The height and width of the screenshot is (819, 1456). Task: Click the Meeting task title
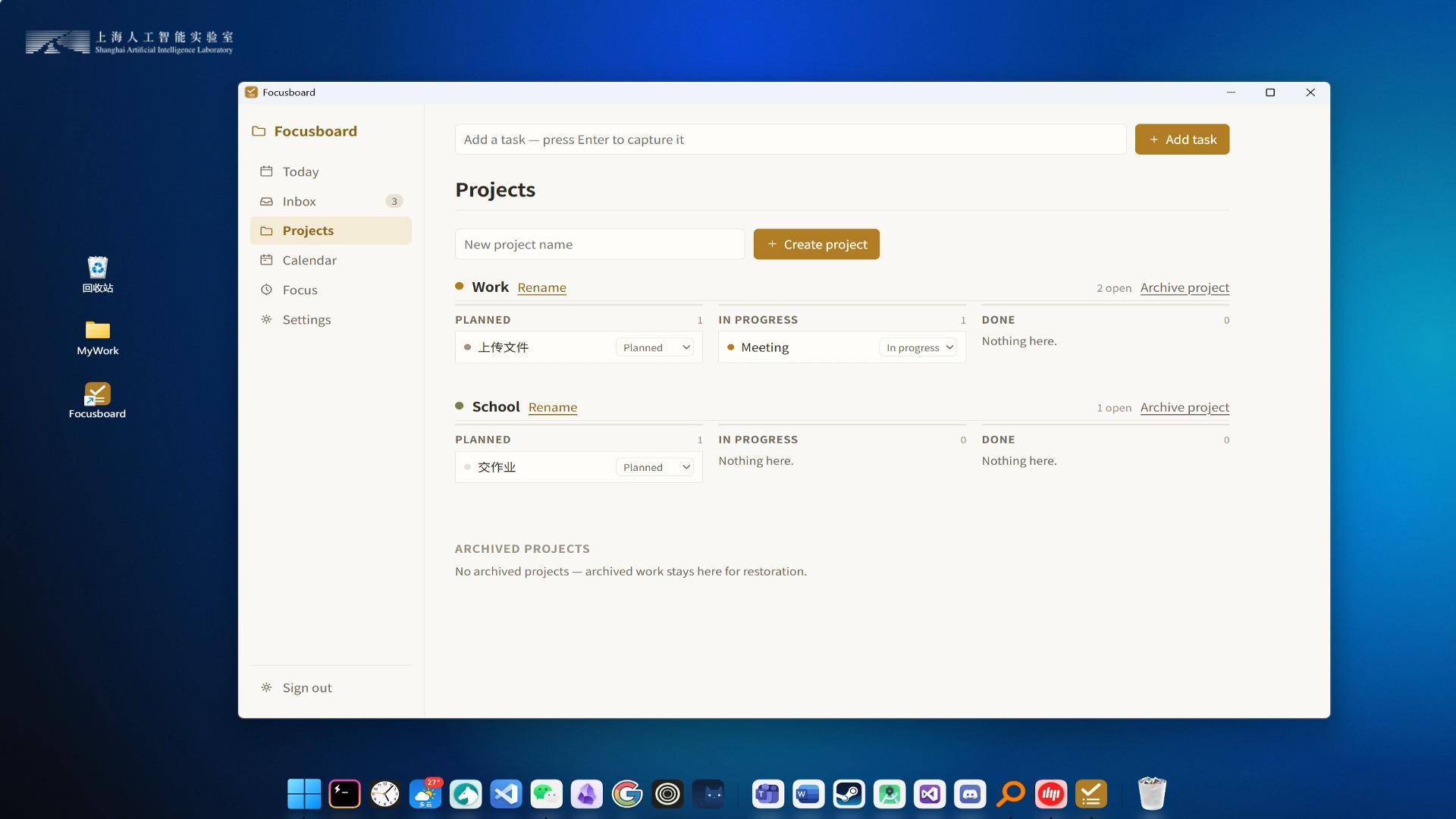pyautogui.click(x=764, y=347)
